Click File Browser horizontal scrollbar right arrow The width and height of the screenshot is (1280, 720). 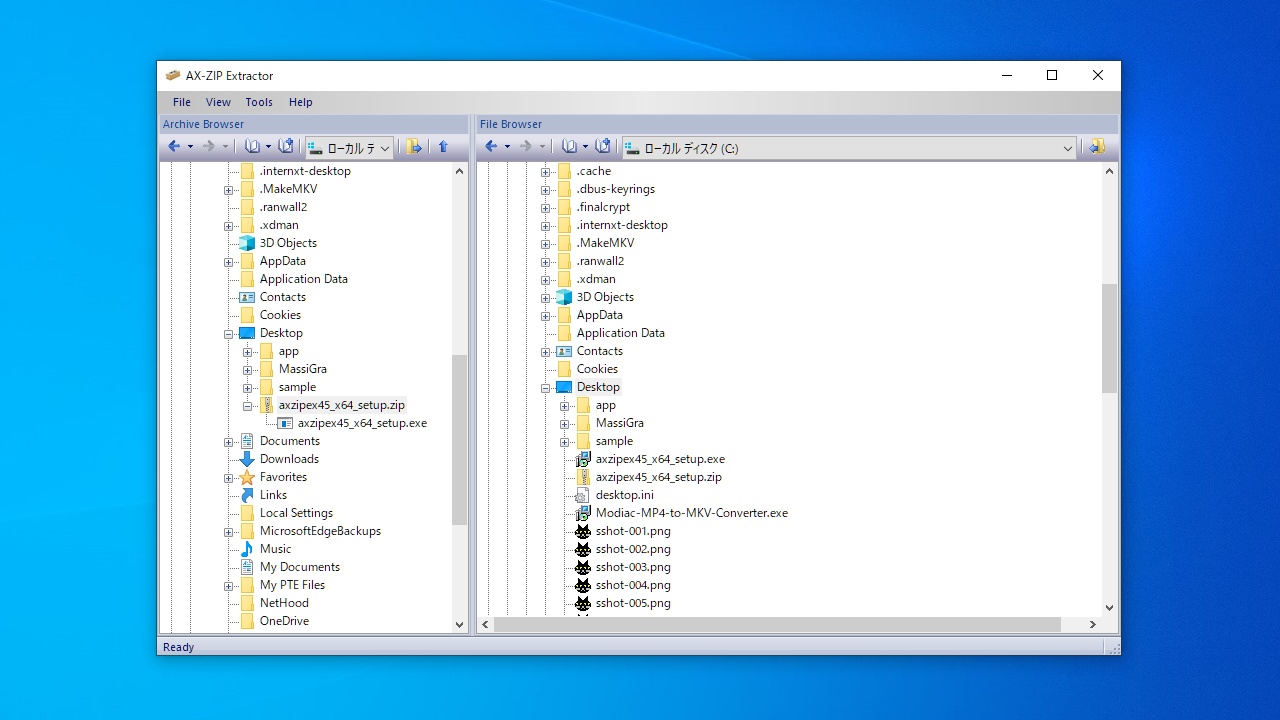coord(1092,624)
